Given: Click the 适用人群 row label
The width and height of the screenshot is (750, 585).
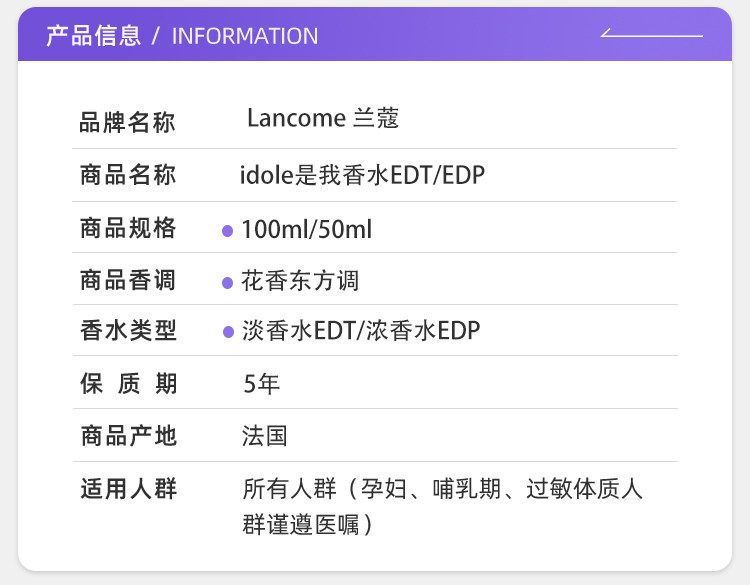Looking at the screenshot, I should [x=127, y=489].
